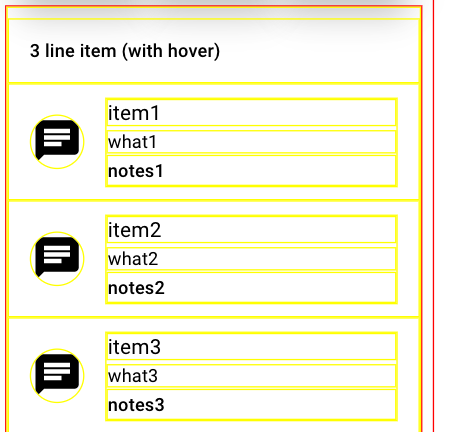This screenshot has height=432, width=452.
Task: Choose the what2 subtitle line
Action: (x=251, y=259)
